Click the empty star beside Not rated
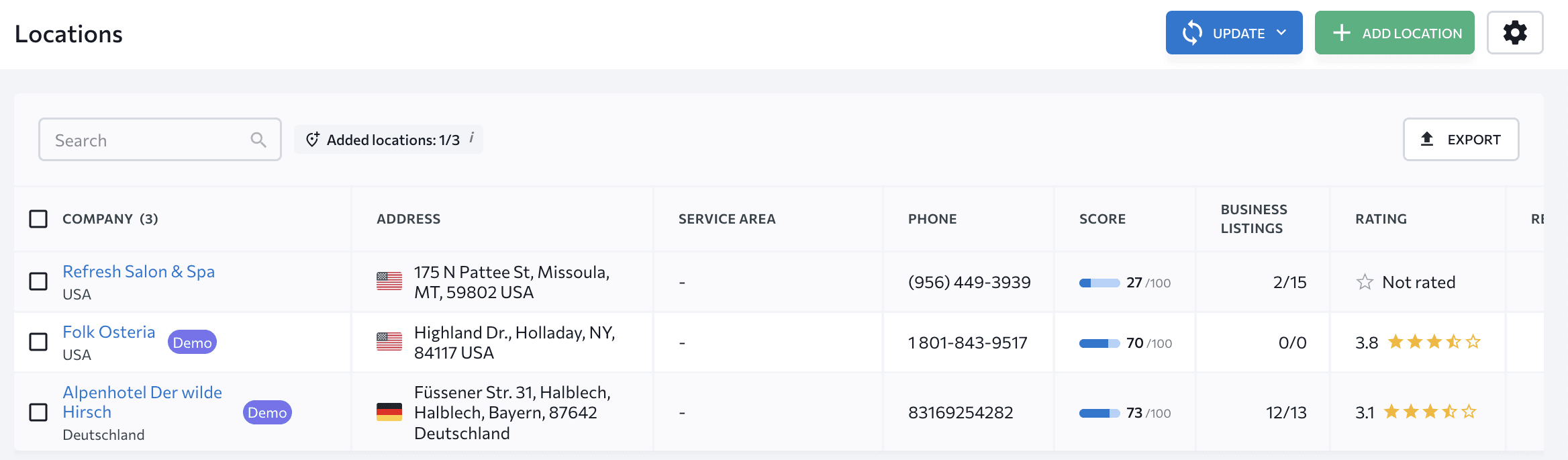The width and height of the screenshot is (1568, 460). [1365, 282]
